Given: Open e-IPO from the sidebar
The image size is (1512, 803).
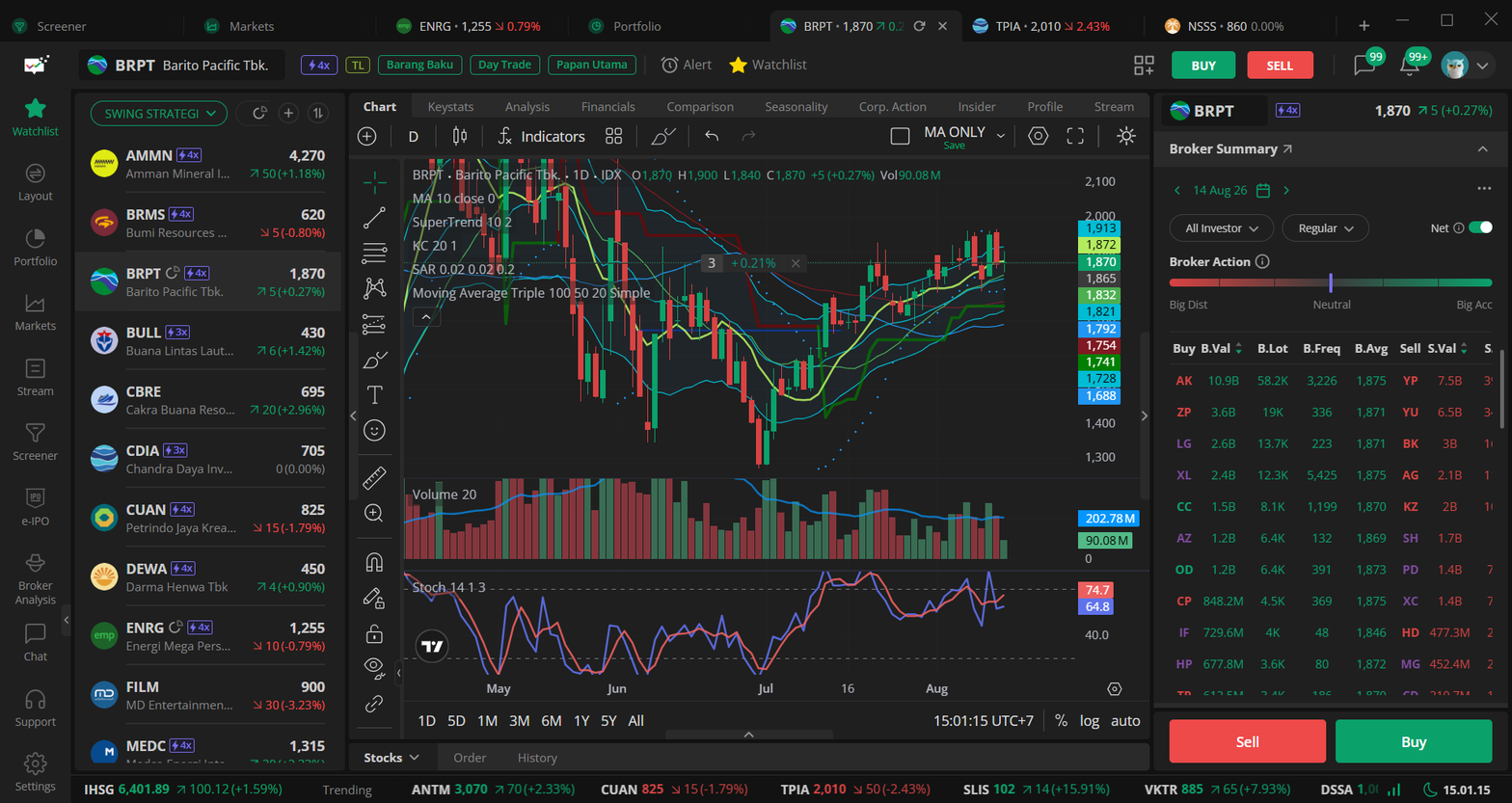Looking at the screenshot, I should pos(35,507).
